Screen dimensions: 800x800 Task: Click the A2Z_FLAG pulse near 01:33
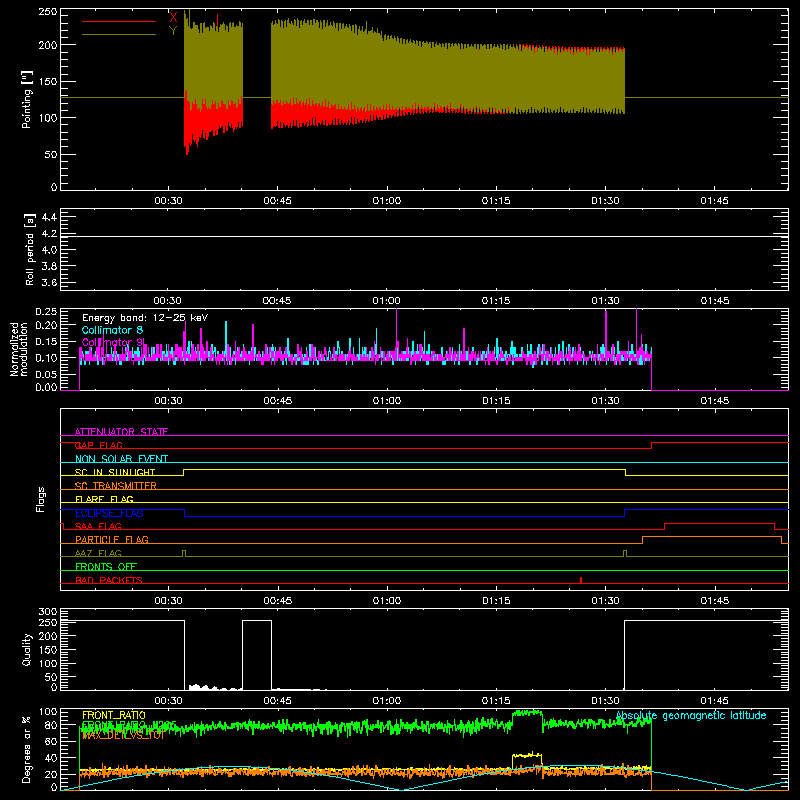625,553
